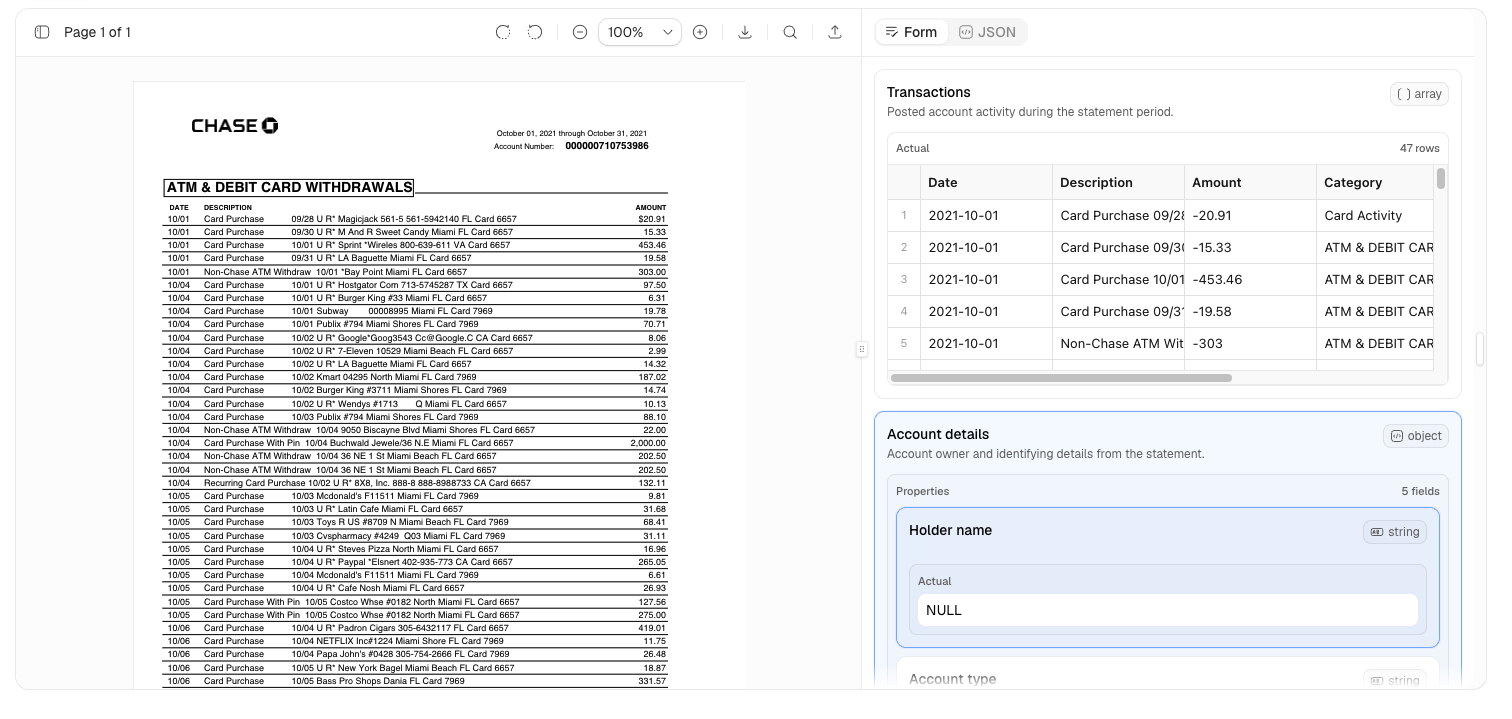The image size is (1512, 719).
Task: Switch to the Form tab
Action: tap(912, 32)
